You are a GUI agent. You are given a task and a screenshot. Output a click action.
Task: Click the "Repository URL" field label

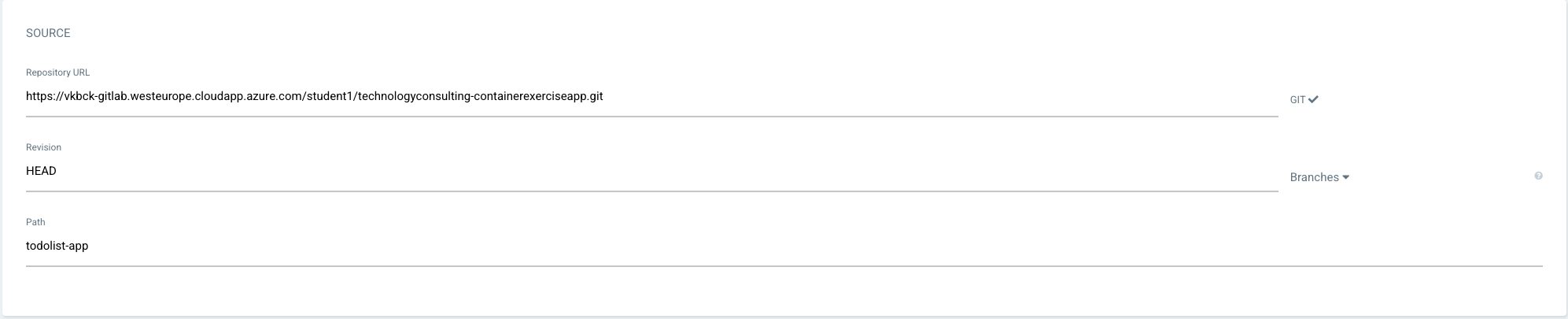(57, 72)
